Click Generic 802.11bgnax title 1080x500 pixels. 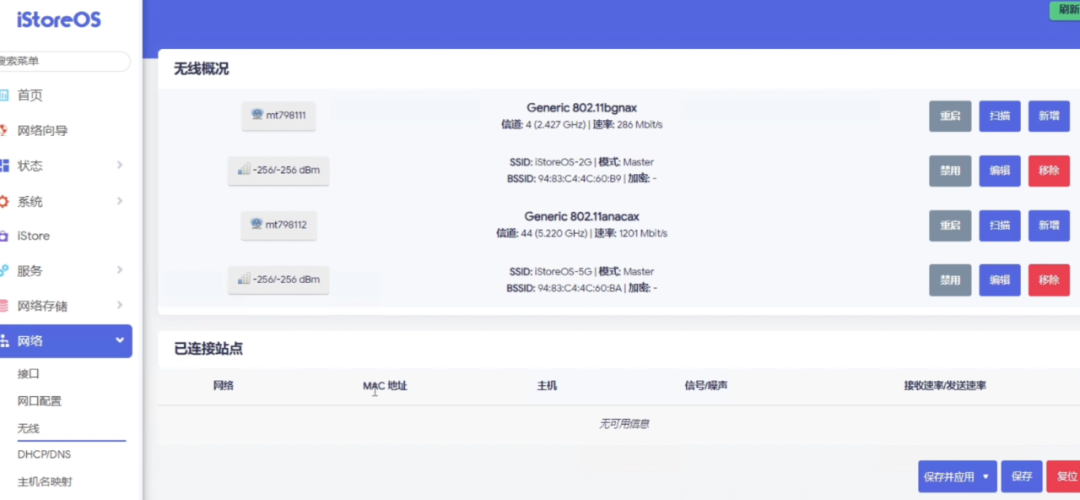tap(582, 107)
